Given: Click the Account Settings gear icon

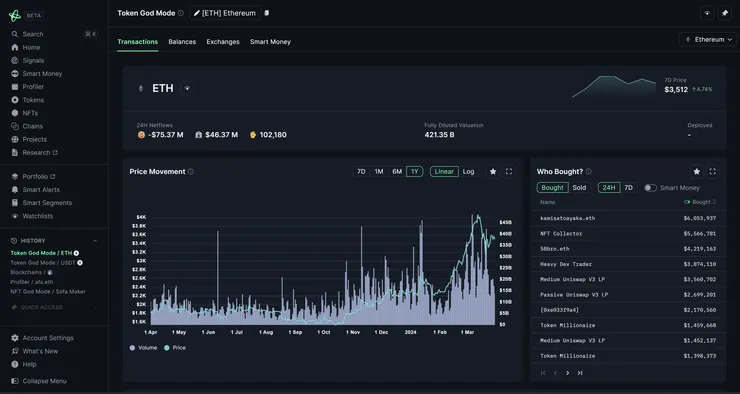Looking at the screenshot, I should click(15, 338).
